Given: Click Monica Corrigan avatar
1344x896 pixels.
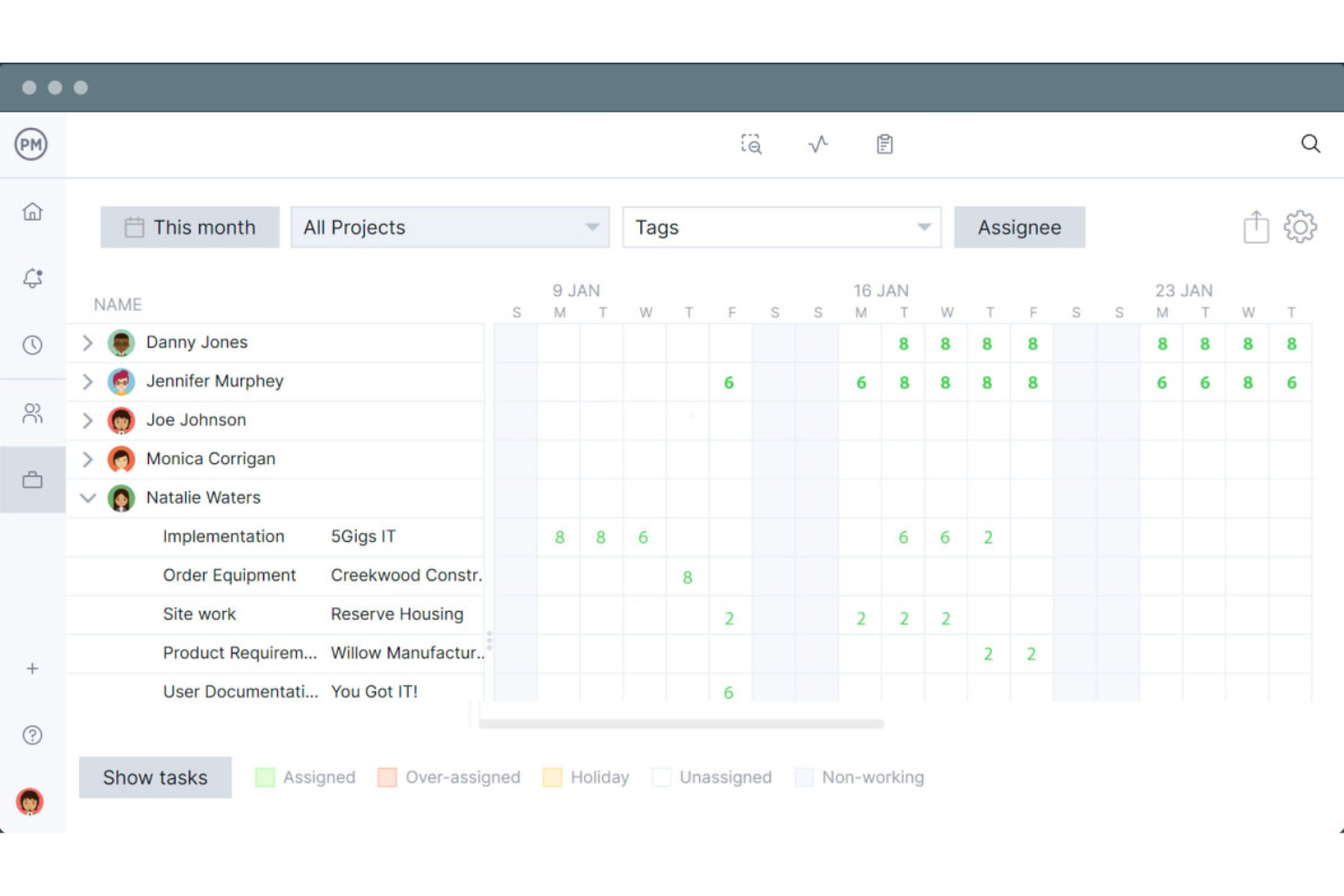Looking at the screenshot, I should [x=121, y=459].
